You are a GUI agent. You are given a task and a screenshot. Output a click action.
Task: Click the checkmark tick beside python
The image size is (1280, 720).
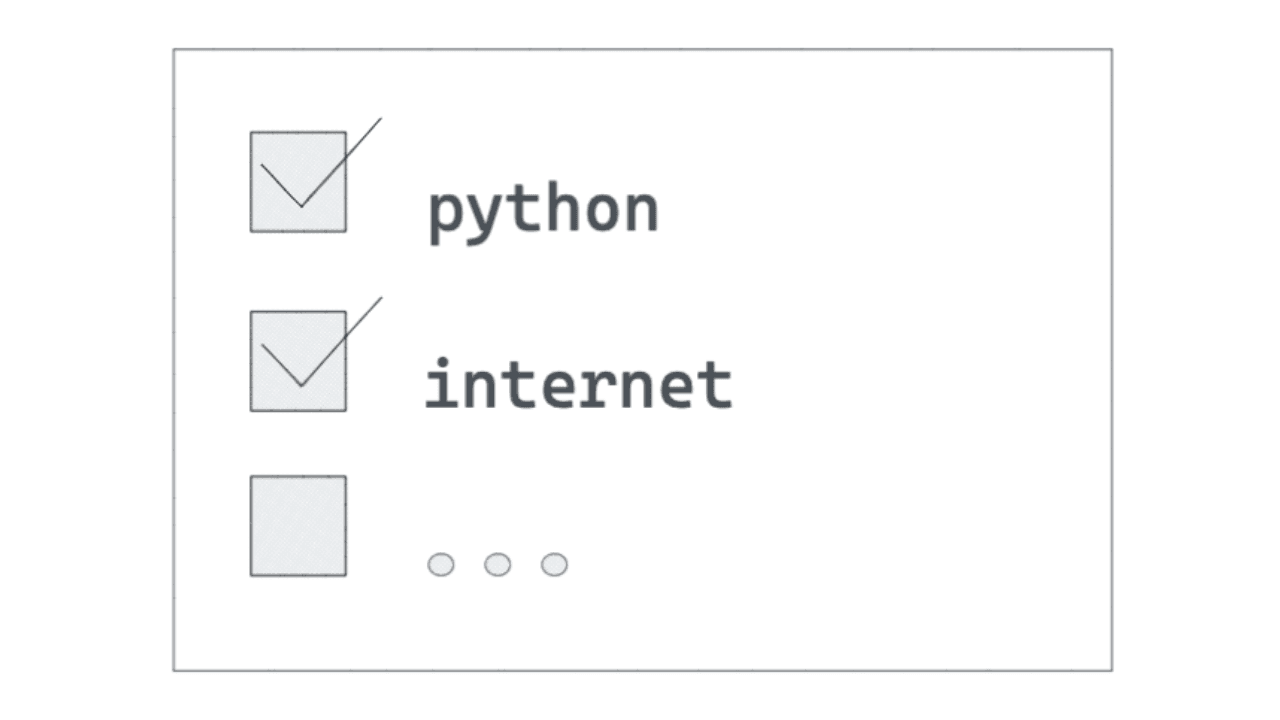(x=320, y=163)
